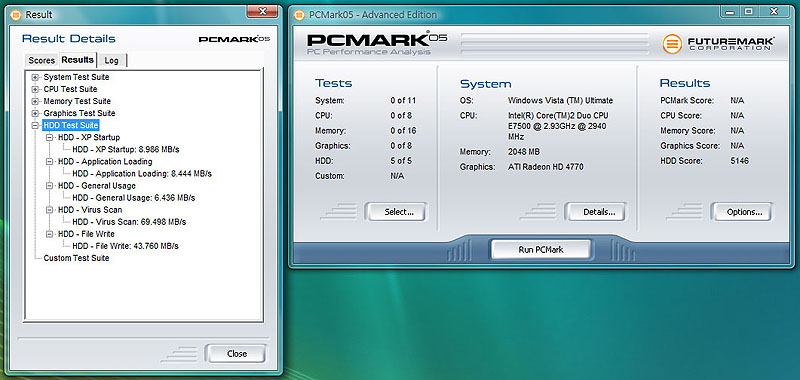Screen dimensions: 800x380
Task: Click the Graphics value ATI Radeon HD 4770
Action: coord(545,167)
